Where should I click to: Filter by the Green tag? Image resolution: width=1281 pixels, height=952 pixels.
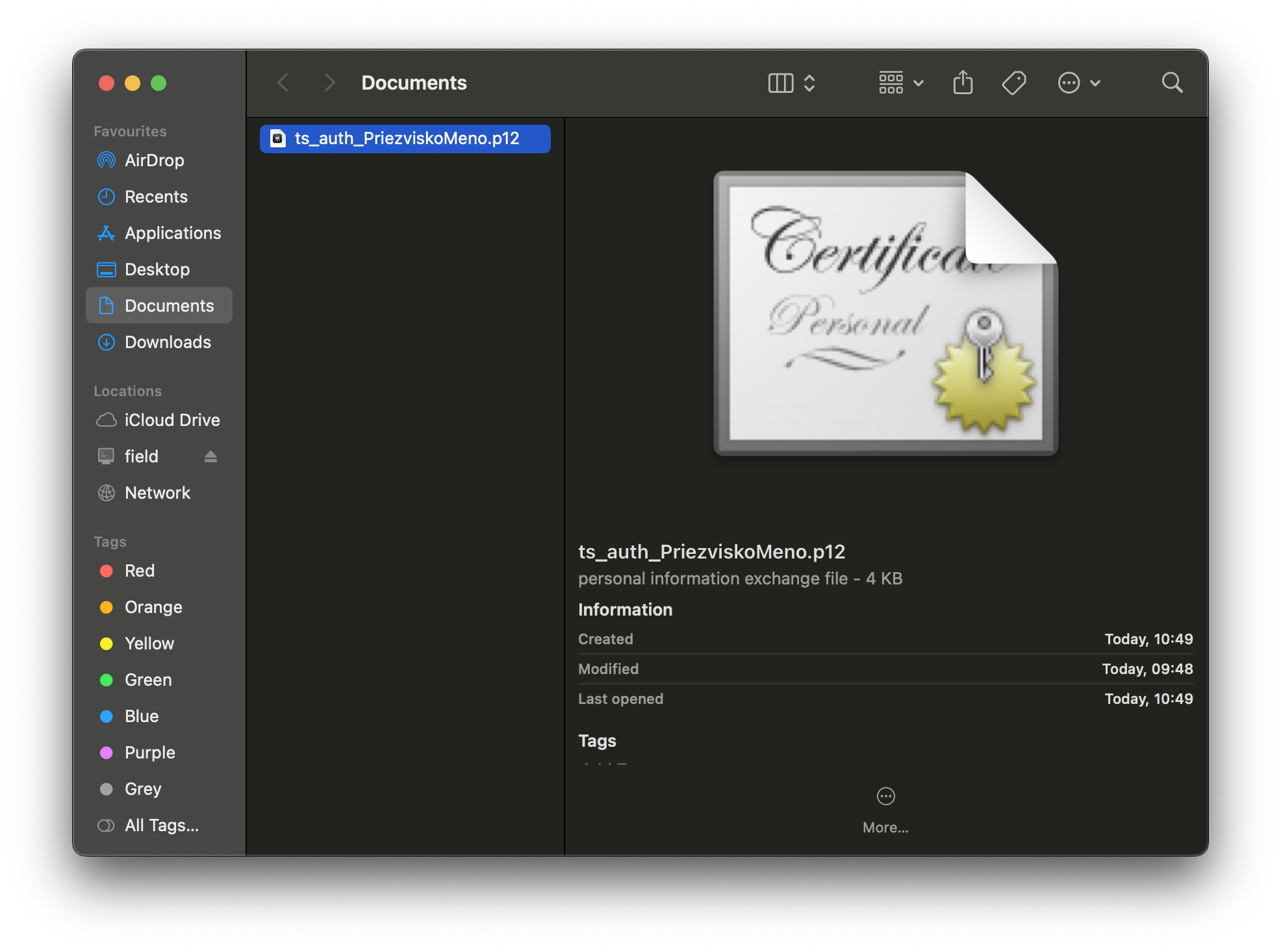coord(159,680)
